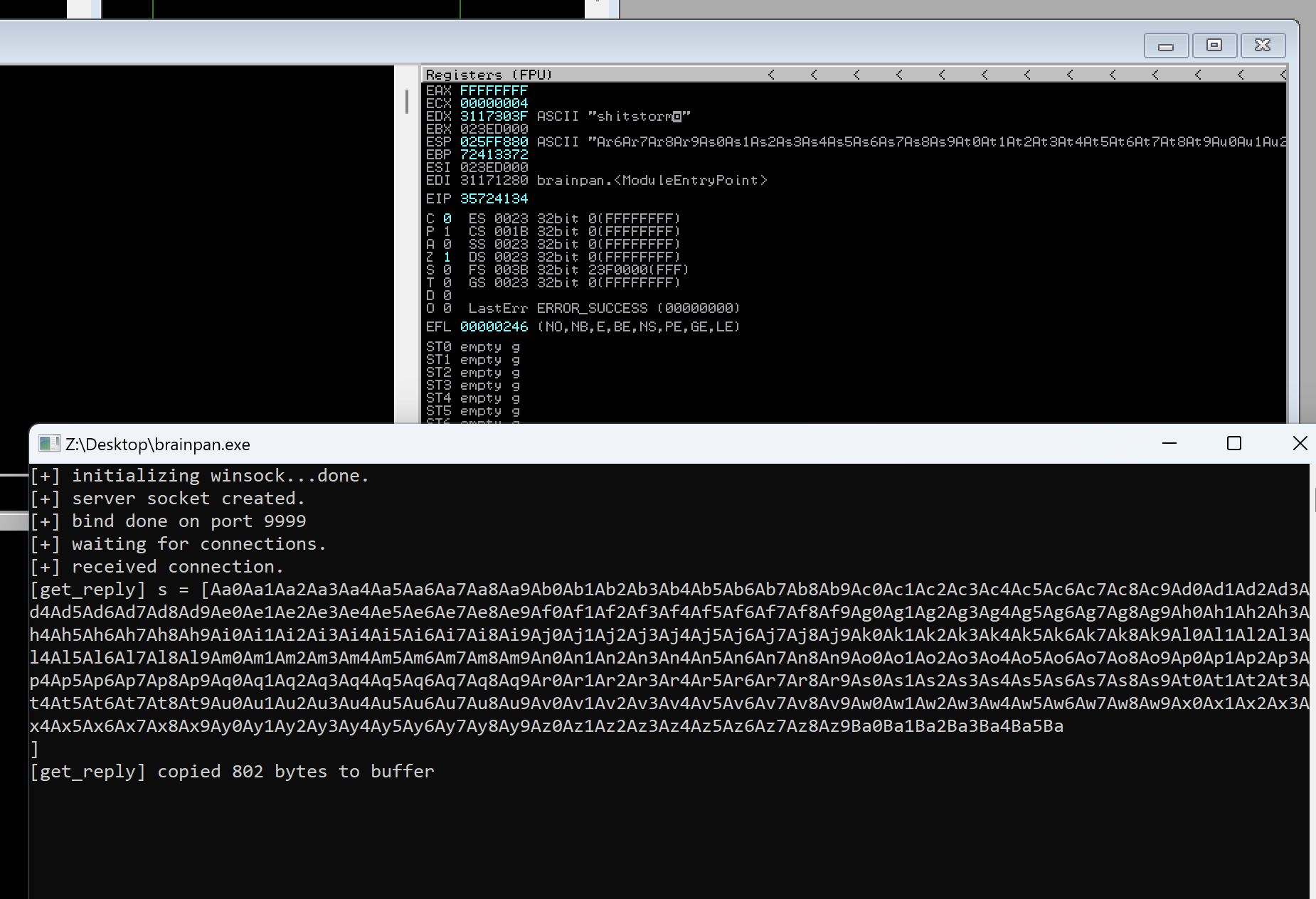
Task: Select the EBP register value 72413372
Action: pos(494,154)
